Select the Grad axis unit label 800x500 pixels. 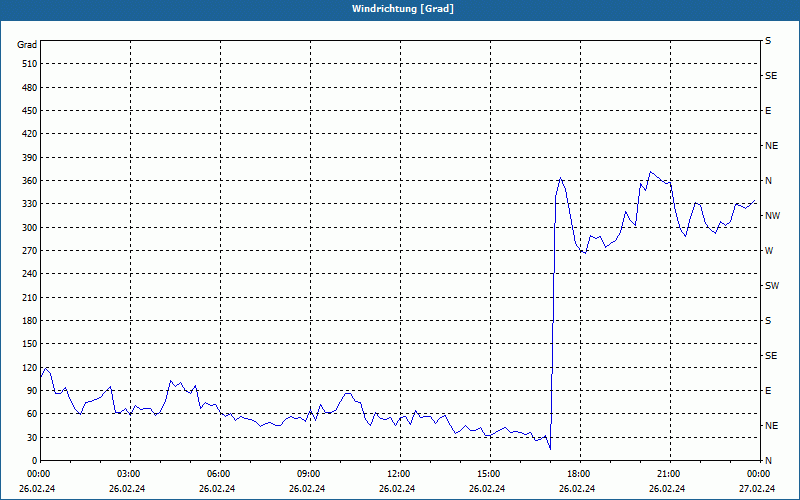point(27,45)
